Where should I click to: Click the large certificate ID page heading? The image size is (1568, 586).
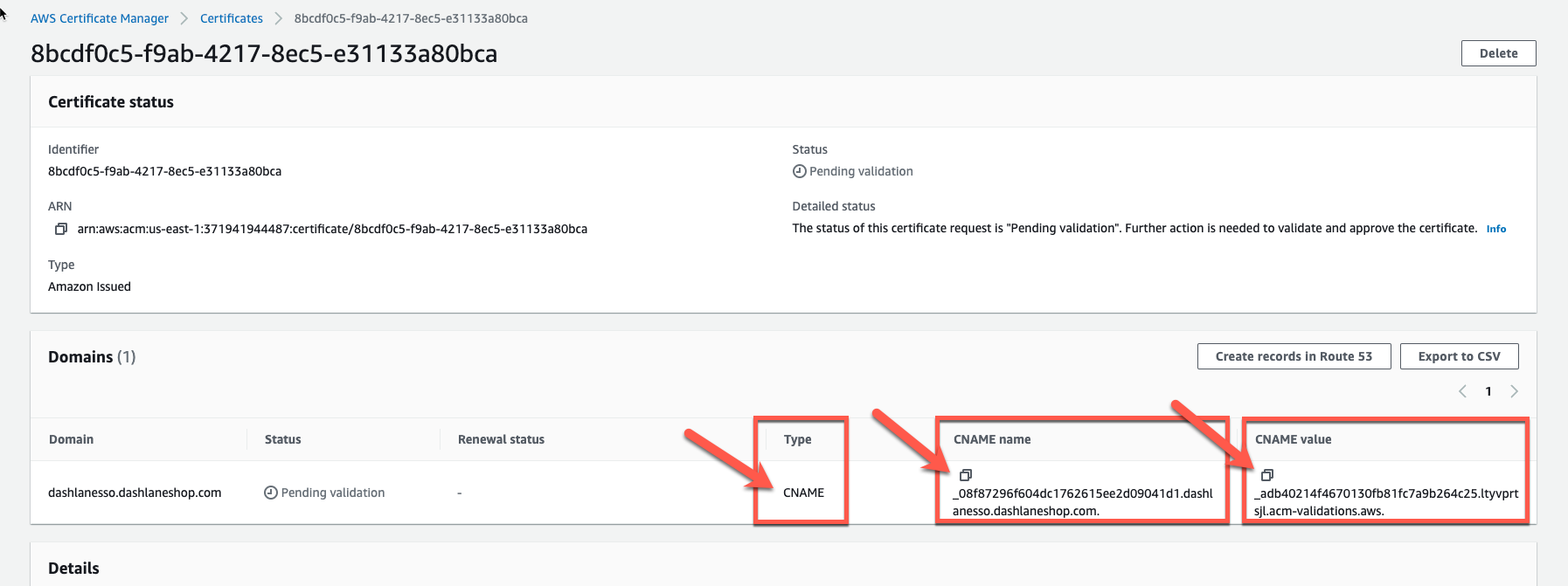coord(264,53)
